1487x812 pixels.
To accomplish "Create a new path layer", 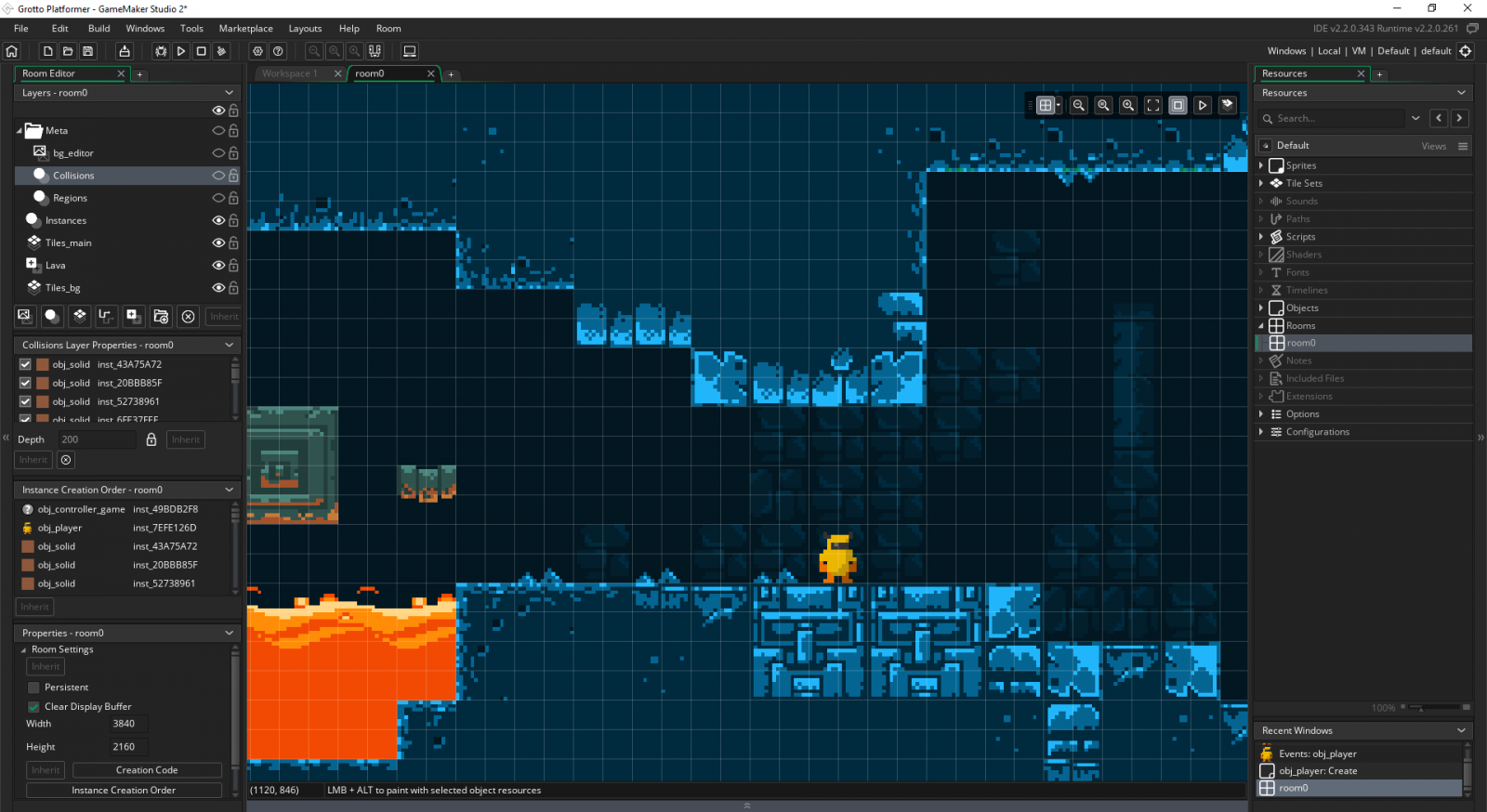I will [x=106, y=316].
